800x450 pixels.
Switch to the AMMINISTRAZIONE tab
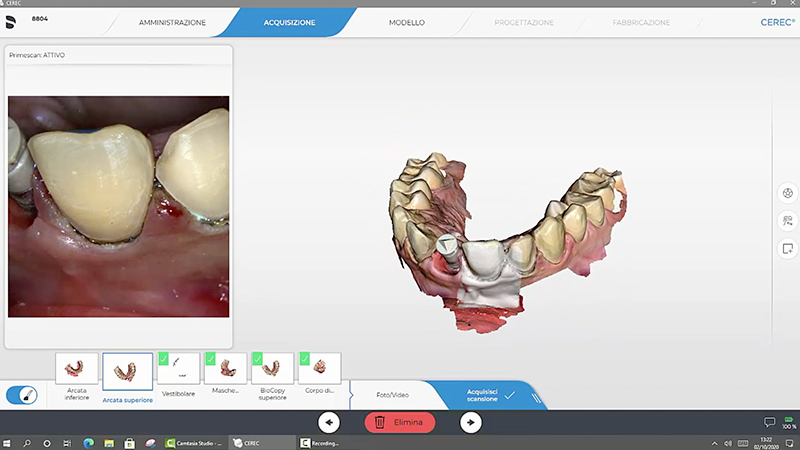tap(172, 21)
